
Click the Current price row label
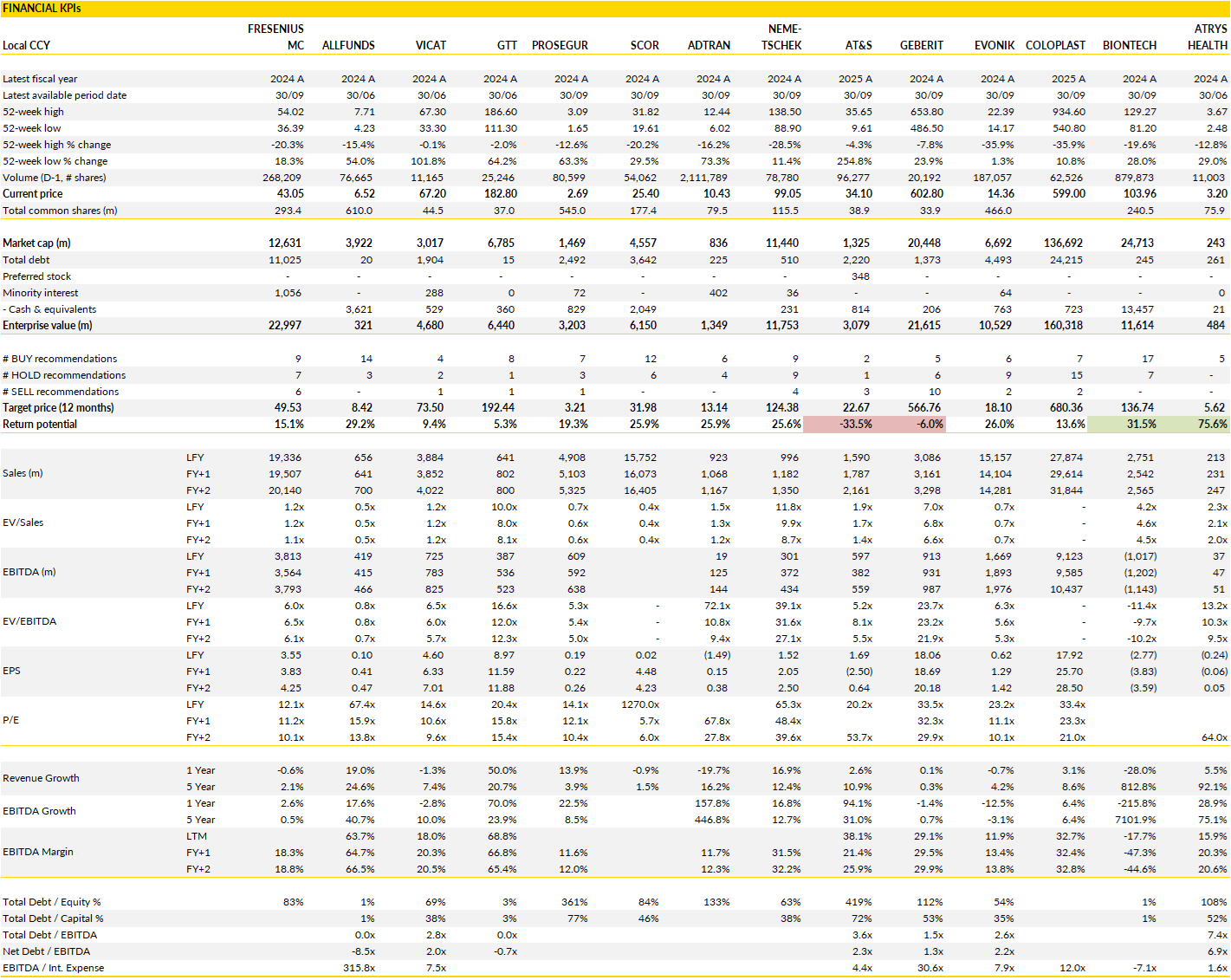click(x=33, y=194)
